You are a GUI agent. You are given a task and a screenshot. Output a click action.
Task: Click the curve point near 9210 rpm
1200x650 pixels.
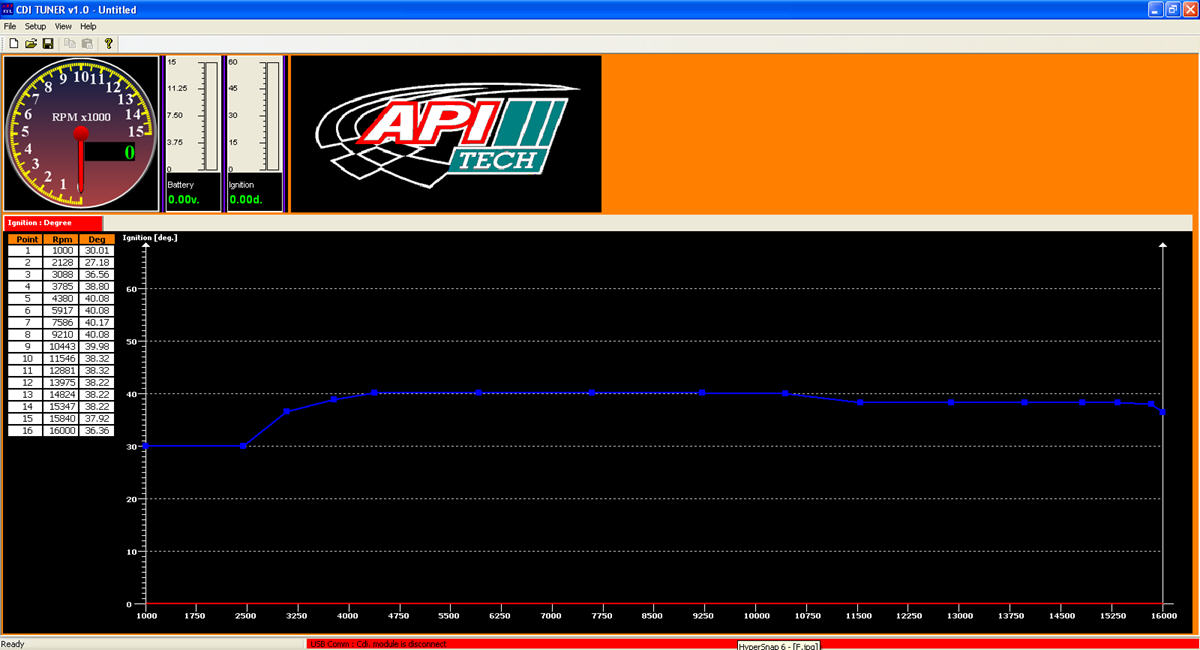point(702,393)
